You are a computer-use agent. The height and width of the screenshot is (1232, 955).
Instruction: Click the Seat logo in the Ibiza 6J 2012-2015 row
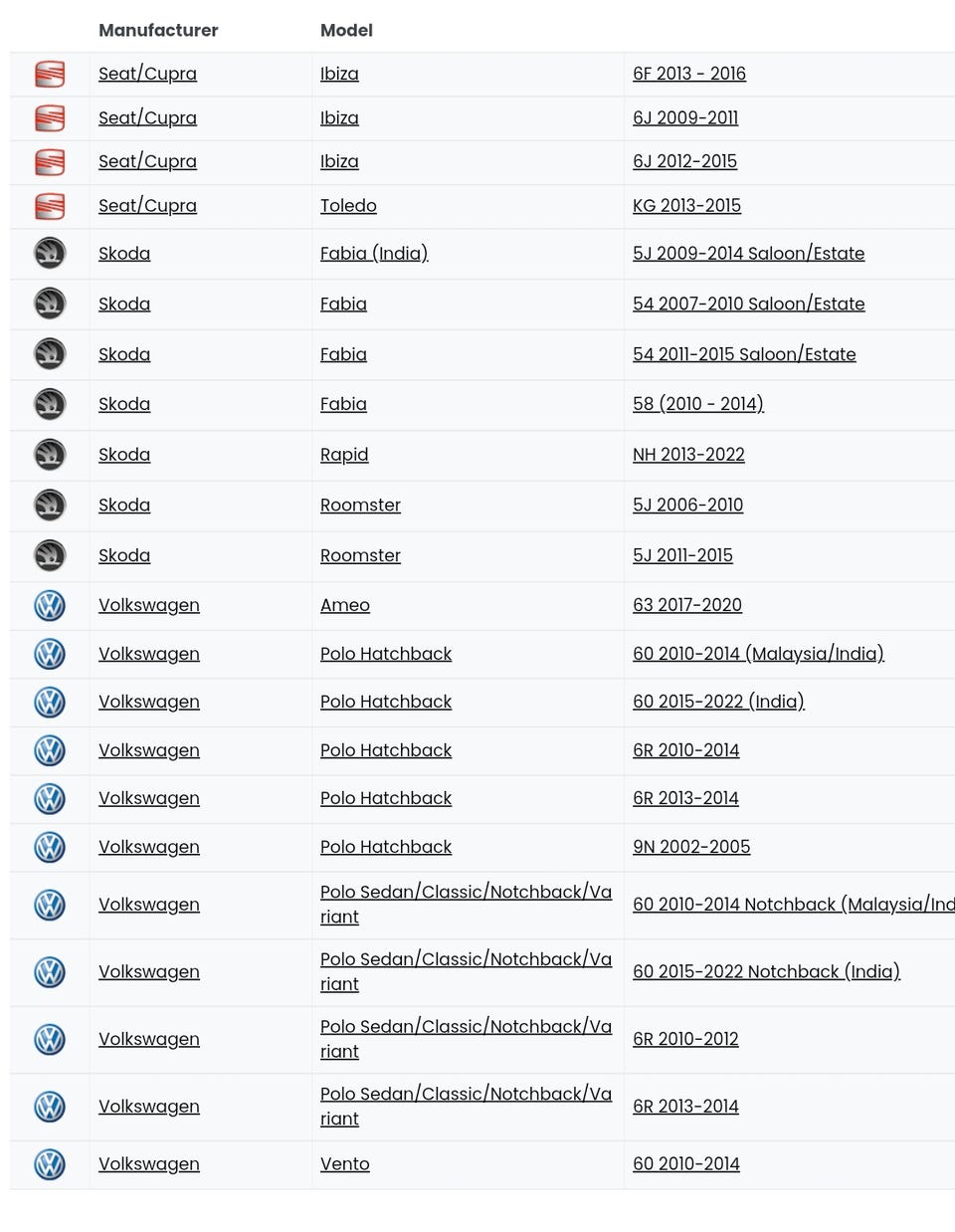50,161
